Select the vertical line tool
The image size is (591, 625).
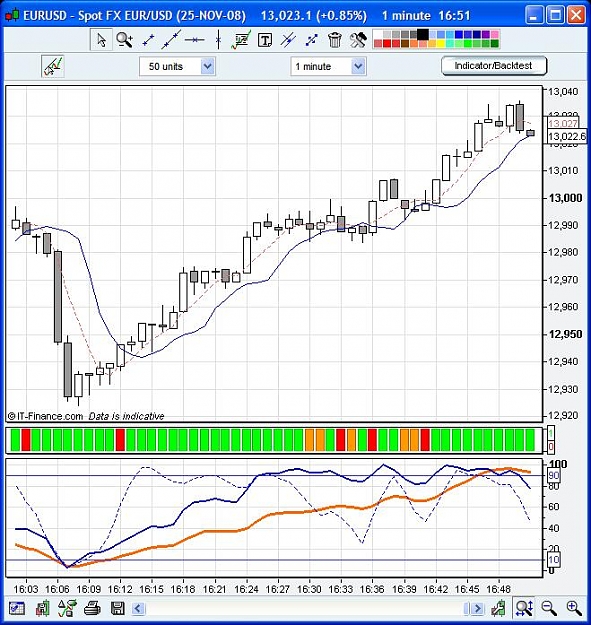coord(218,40)
